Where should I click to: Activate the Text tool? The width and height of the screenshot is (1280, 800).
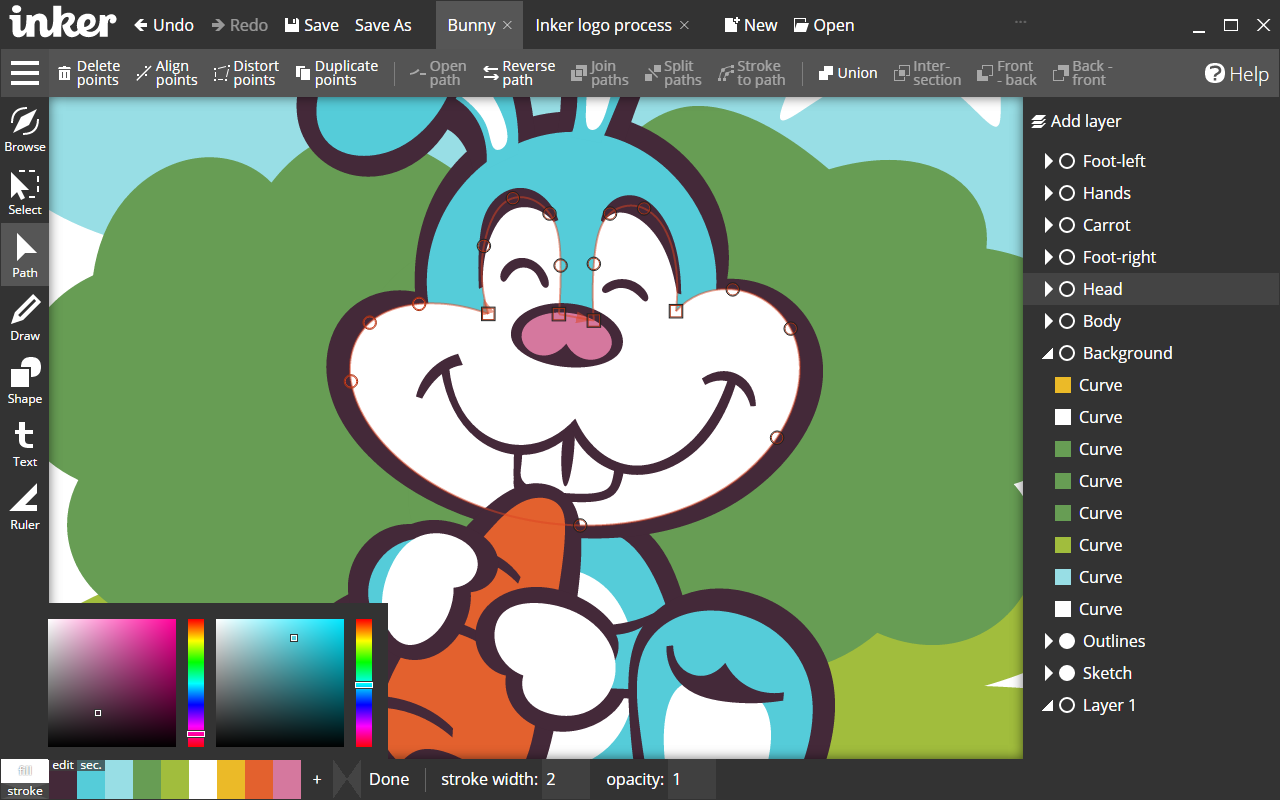24,443
